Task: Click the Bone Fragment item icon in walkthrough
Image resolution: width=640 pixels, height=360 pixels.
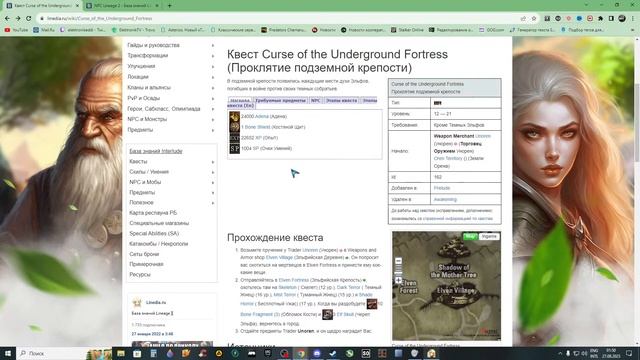Action: 372,304
